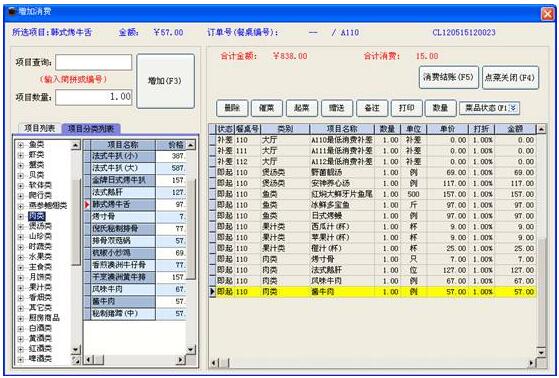Select 排骨双筋锅 in item list

(123, 241)
